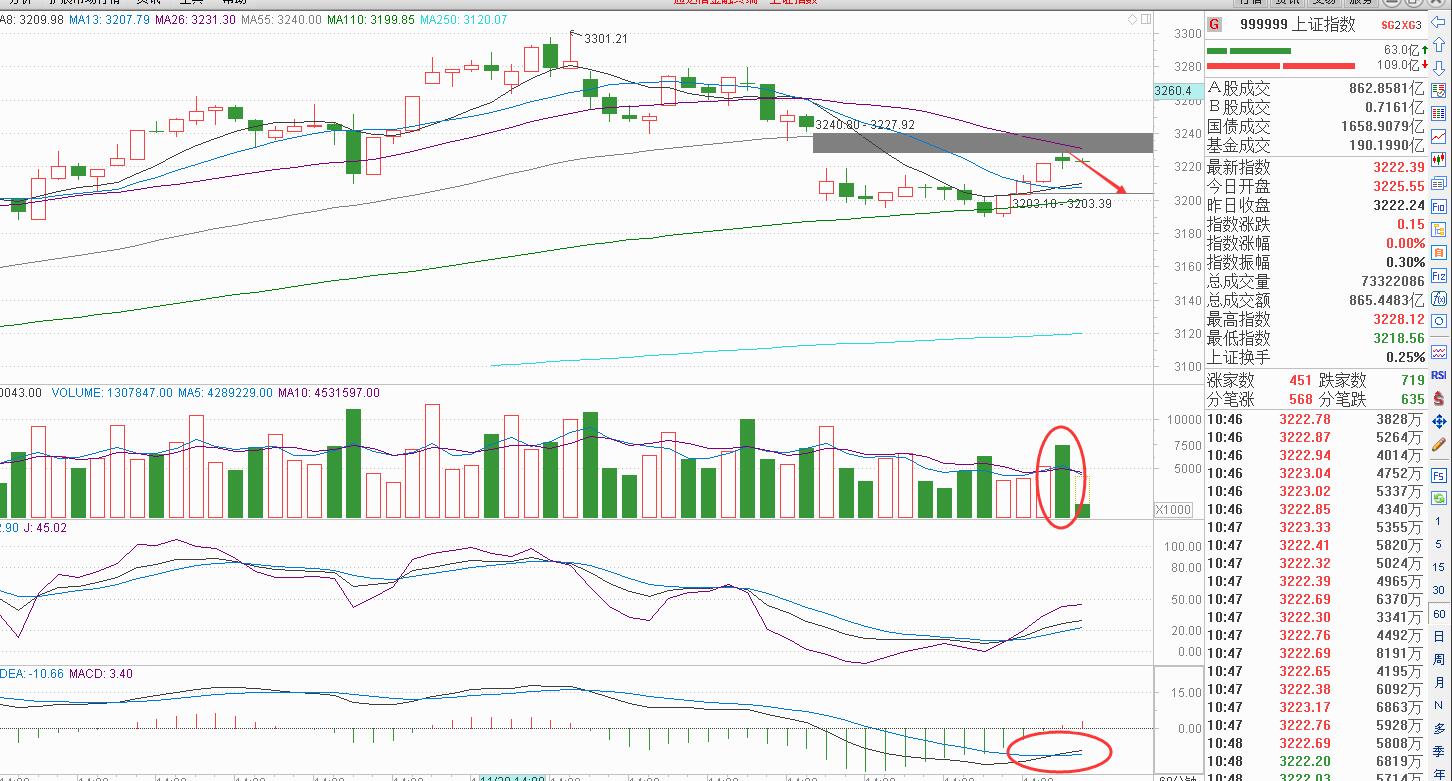Switch to intraday line chart icon

pos(1438,136)
